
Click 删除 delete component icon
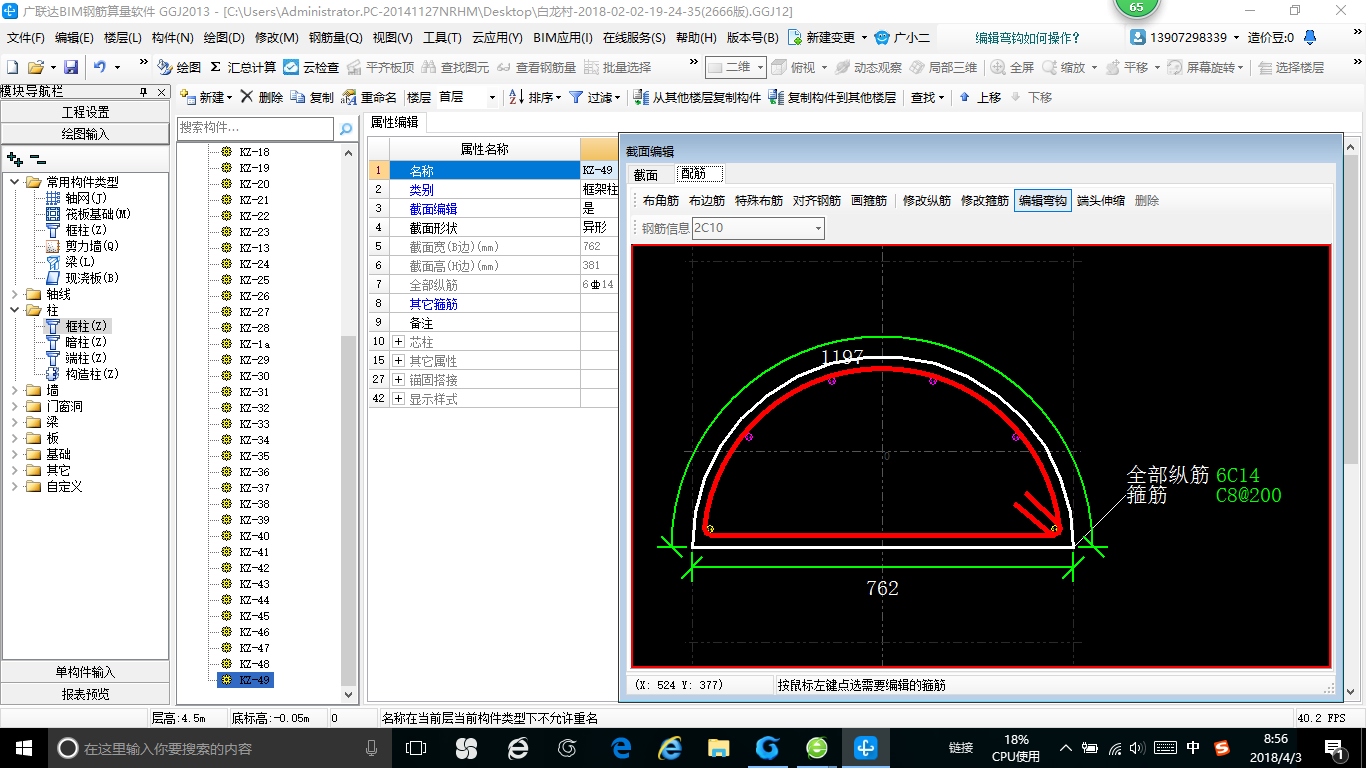[262, 97]
